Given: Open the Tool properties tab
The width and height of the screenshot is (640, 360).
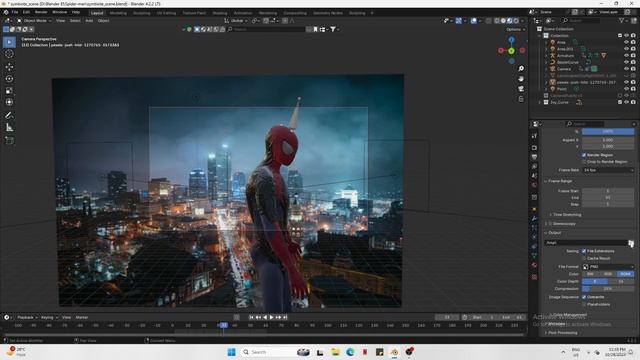Looking at the screenshot, I should coord(534,136).
